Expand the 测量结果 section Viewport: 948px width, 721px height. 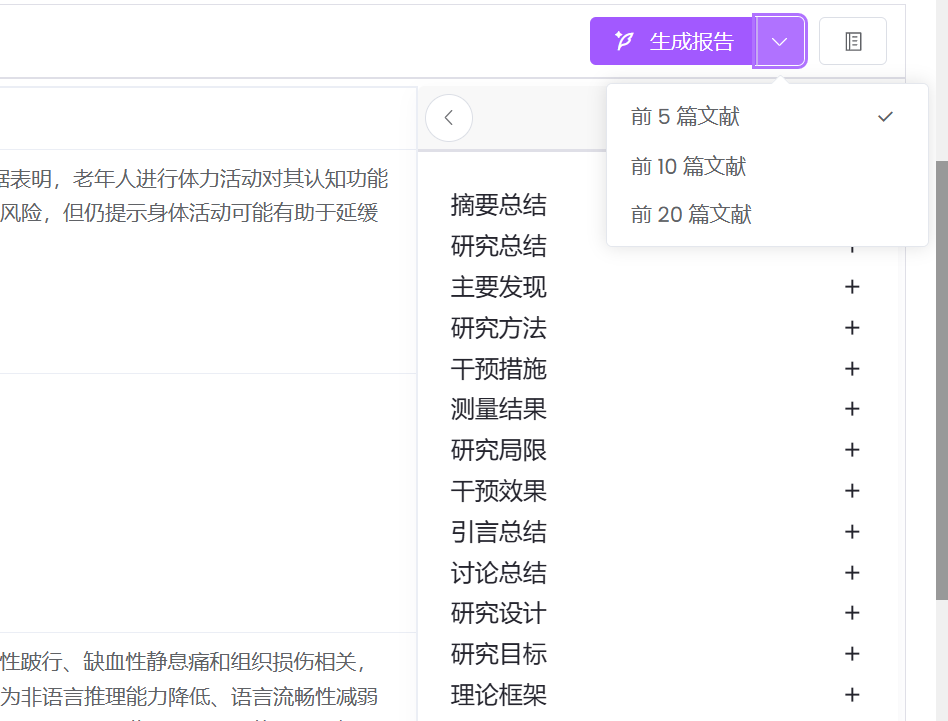click(851, 409)
